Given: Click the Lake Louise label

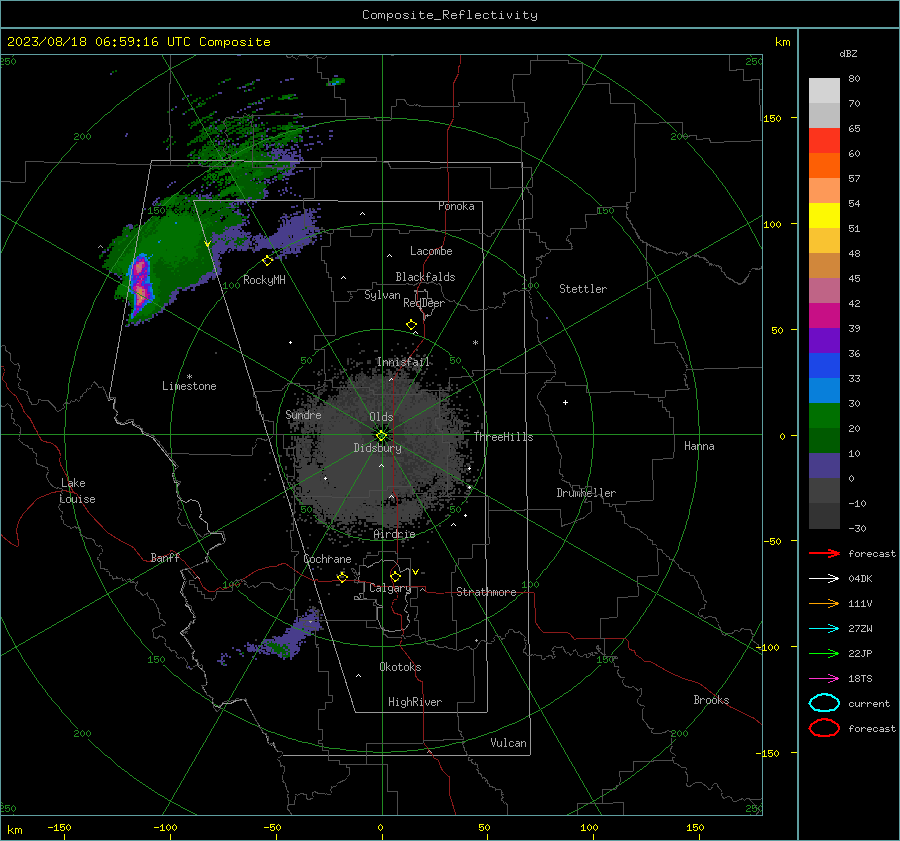Looking at the screenshot, I should [x=77, y=491].
